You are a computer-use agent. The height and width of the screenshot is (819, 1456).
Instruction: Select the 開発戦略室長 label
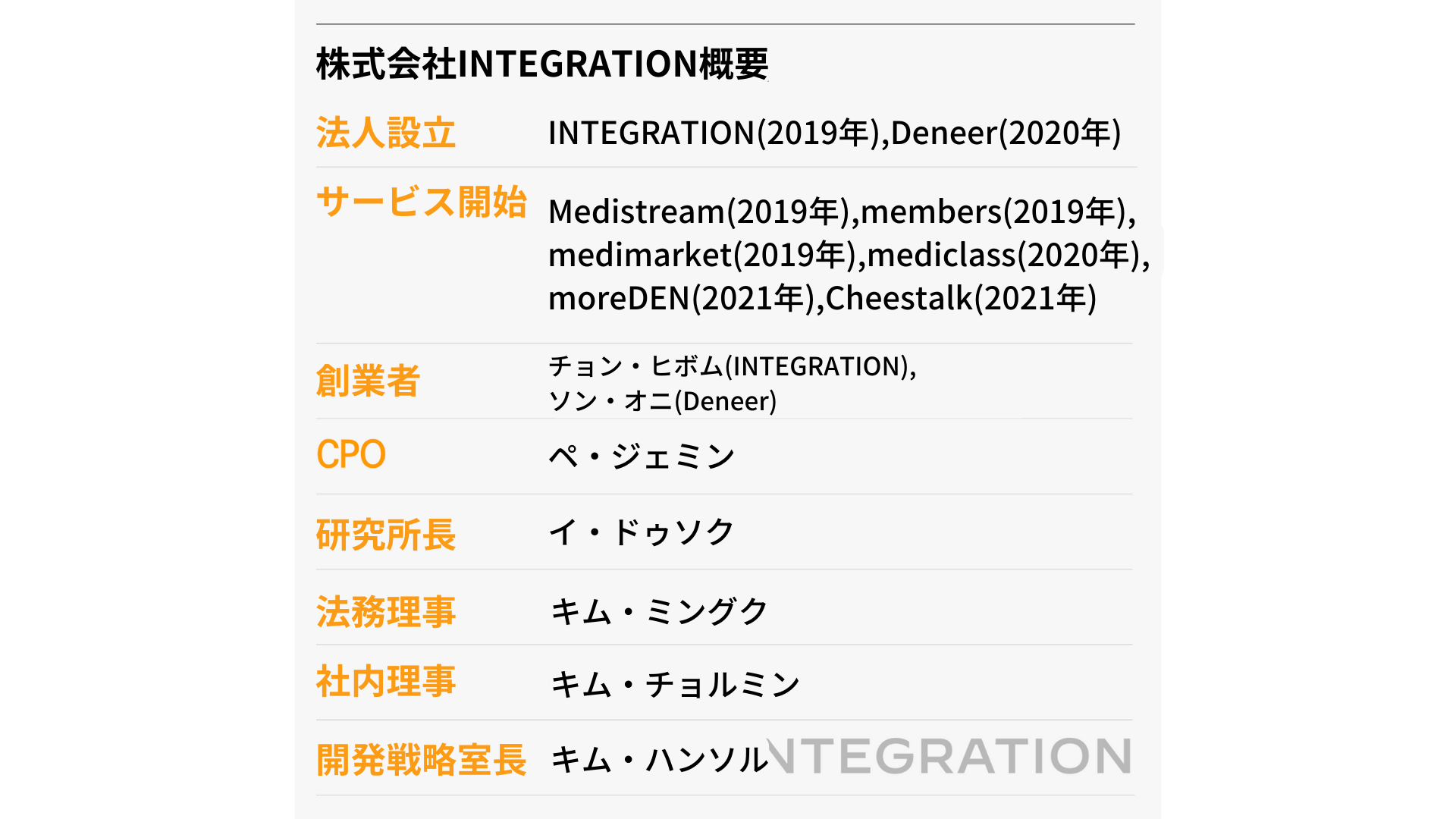tap(422, 760)
